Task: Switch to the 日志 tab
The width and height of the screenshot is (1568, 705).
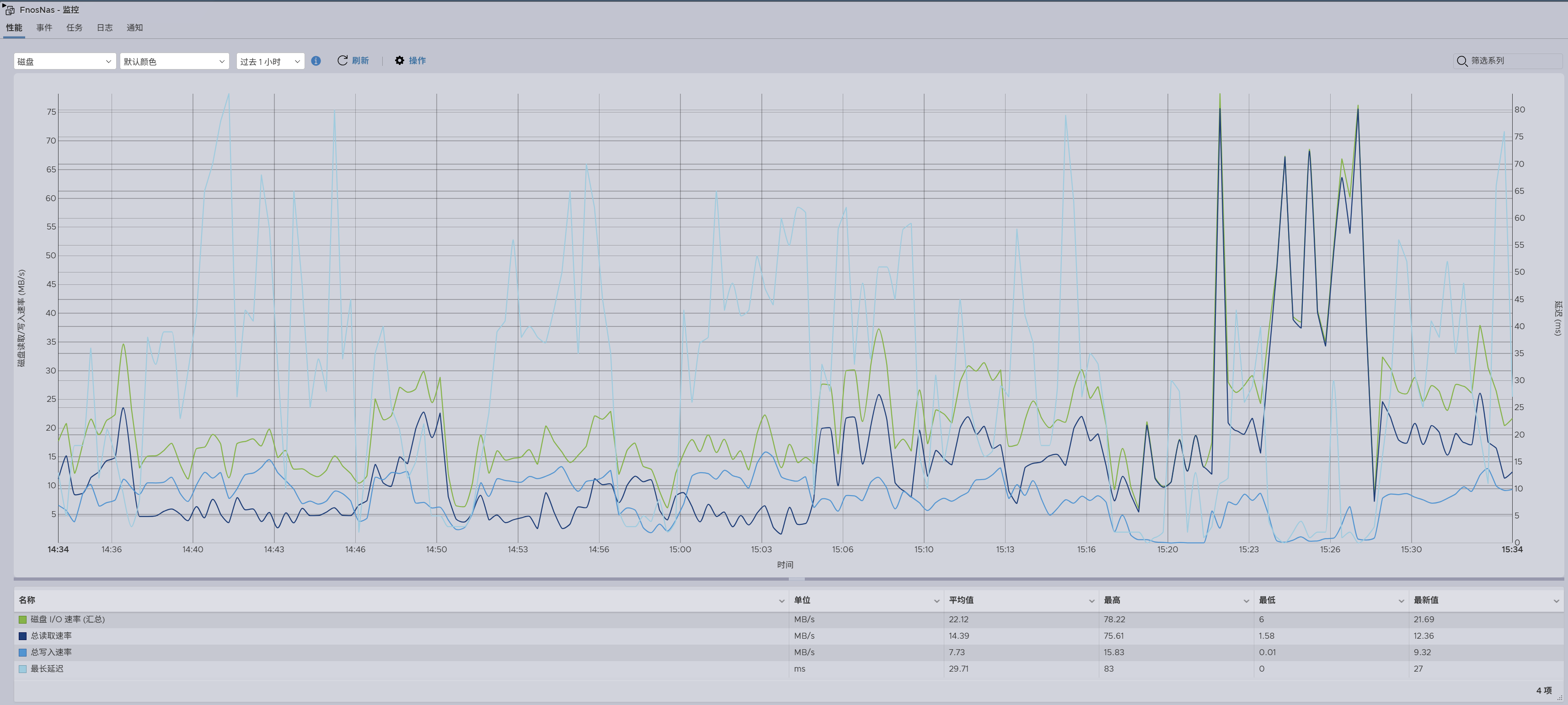Action: click(x=104, y=27)
